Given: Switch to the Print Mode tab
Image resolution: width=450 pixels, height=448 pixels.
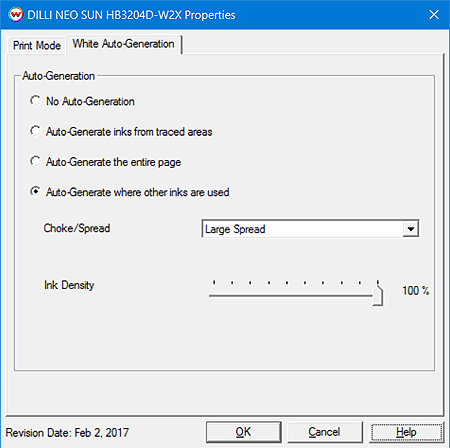Looking at the screenshot, I should tap(37, 45).
